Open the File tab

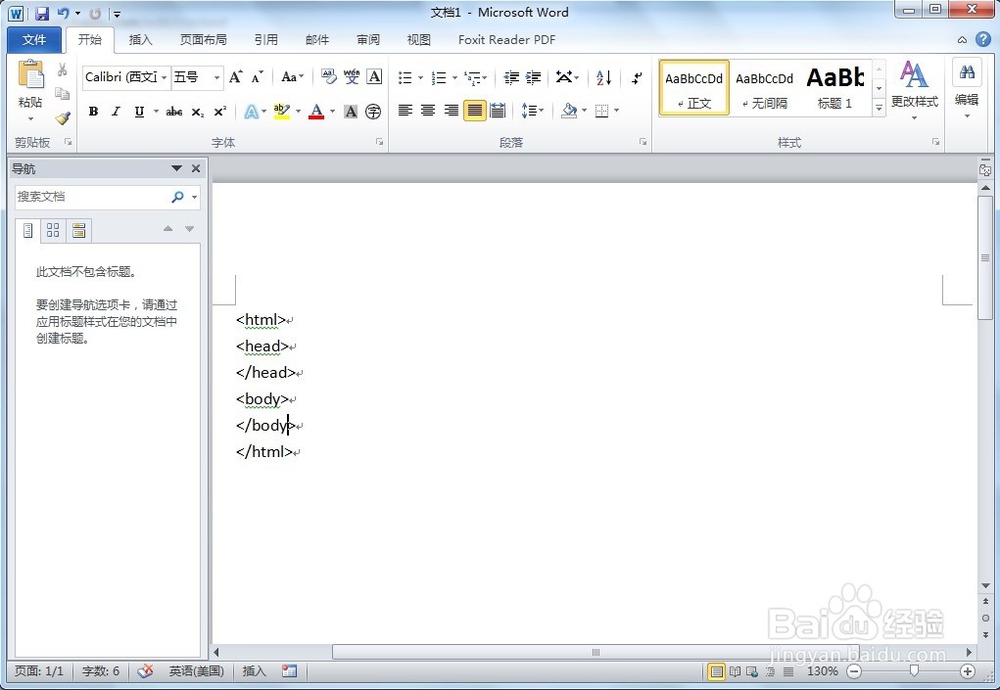coord(34,40)
